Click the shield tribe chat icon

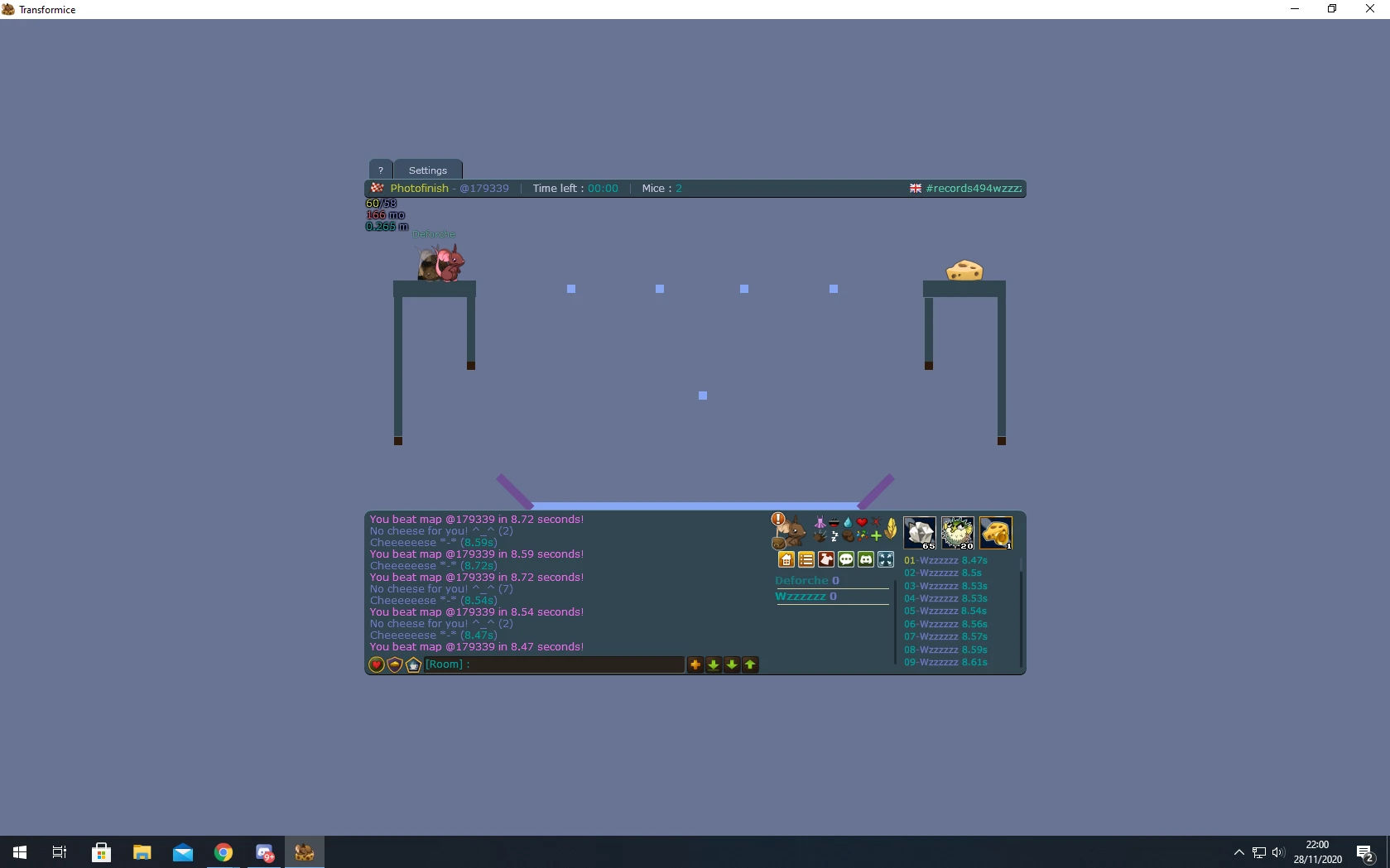395,664
